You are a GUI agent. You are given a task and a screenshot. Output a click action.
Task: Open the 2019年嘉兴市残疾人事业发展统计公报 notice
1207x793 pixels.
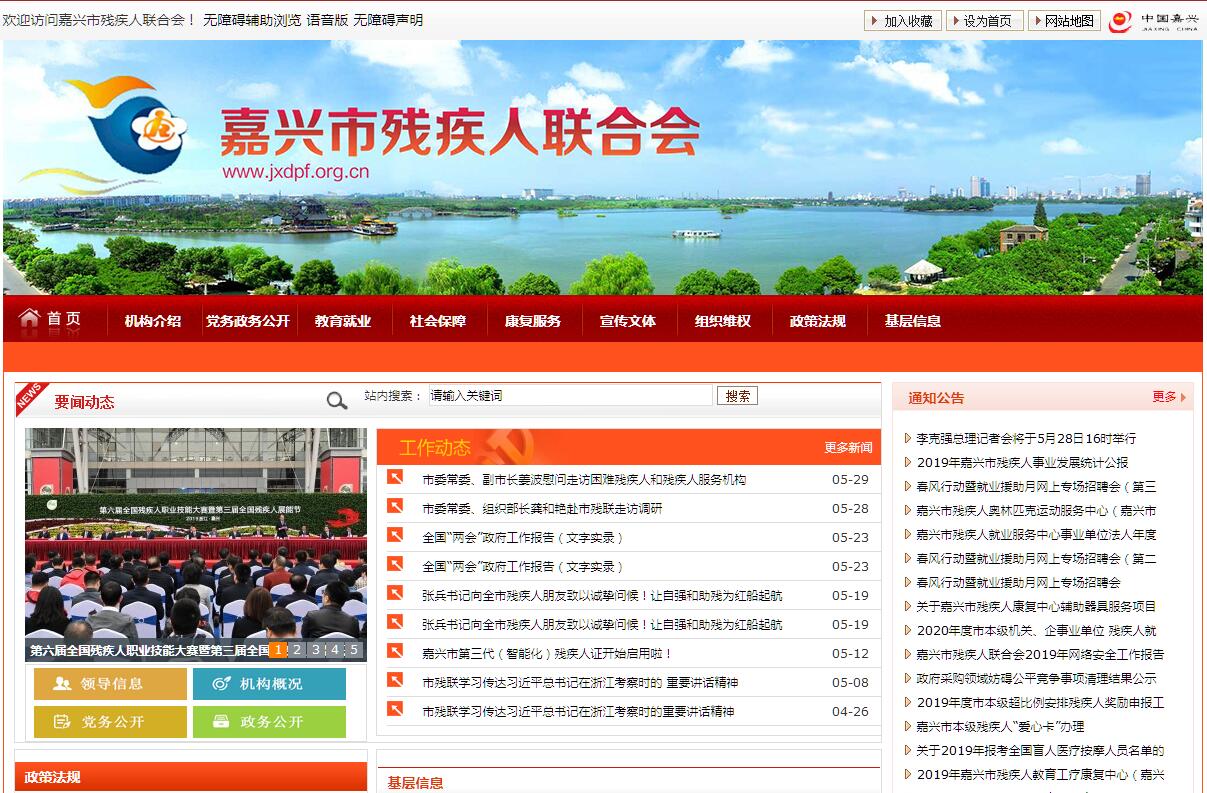pyautogui.click(x=1022, y=462)
